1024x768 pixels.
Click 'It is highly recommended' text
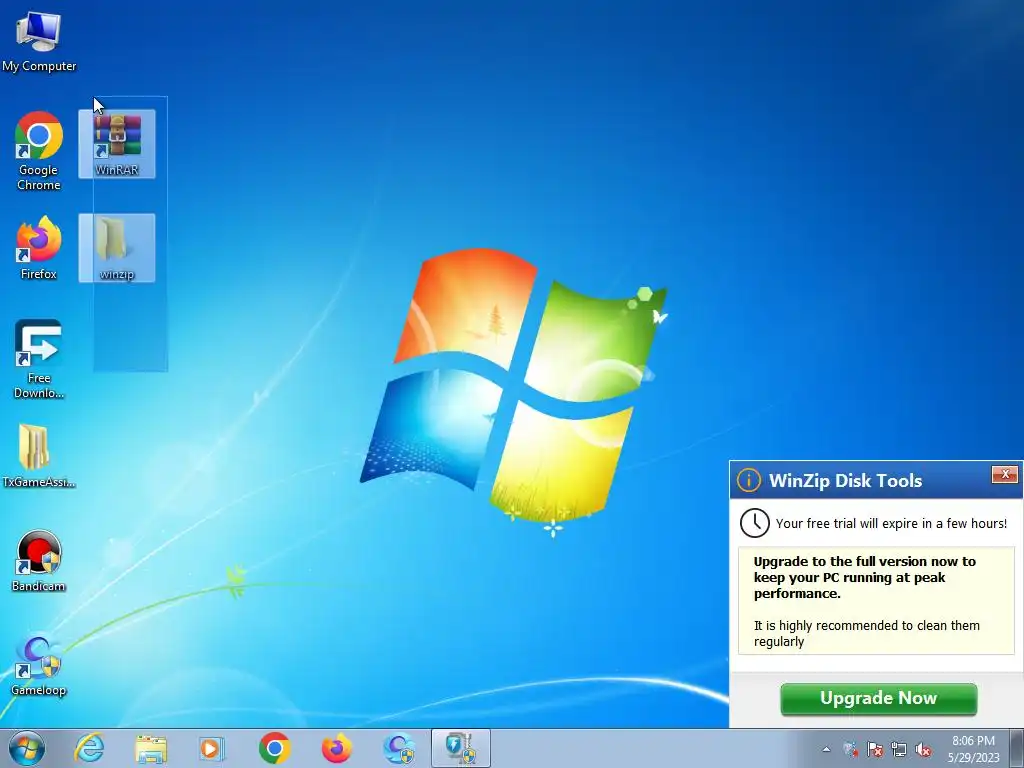click(x=867, y=633)
